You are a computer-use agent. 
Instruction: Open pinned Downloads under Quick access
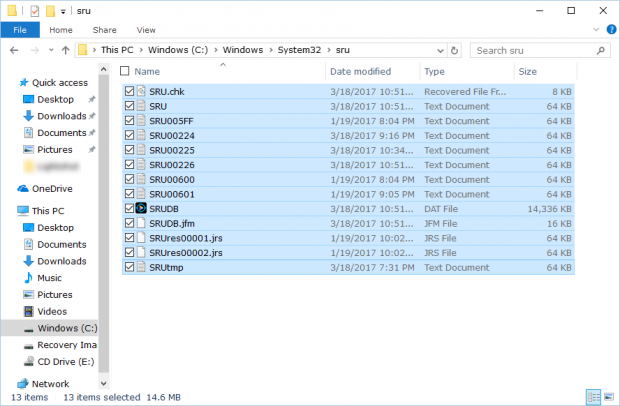point(61,116)
